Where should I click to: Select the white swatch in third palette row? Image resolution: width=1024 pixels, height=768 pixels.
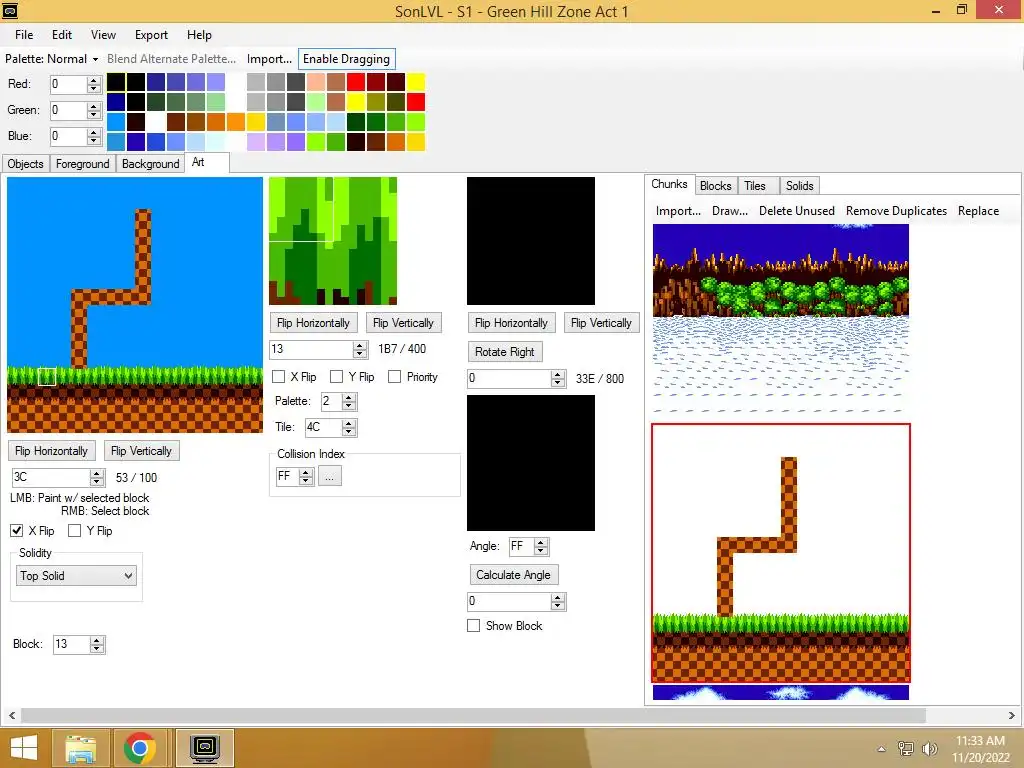tap(155, 121)
